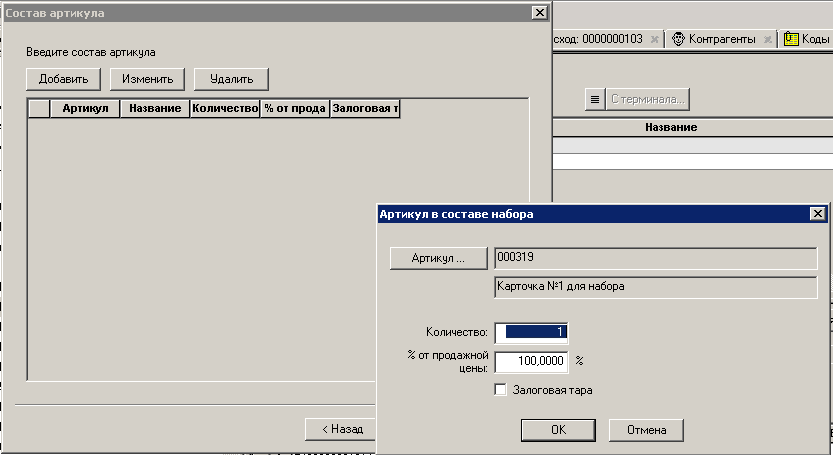The width and height of the screenshot is (833, 455).
Task: Click the Добавить button
Action: (x=63, y=79)
